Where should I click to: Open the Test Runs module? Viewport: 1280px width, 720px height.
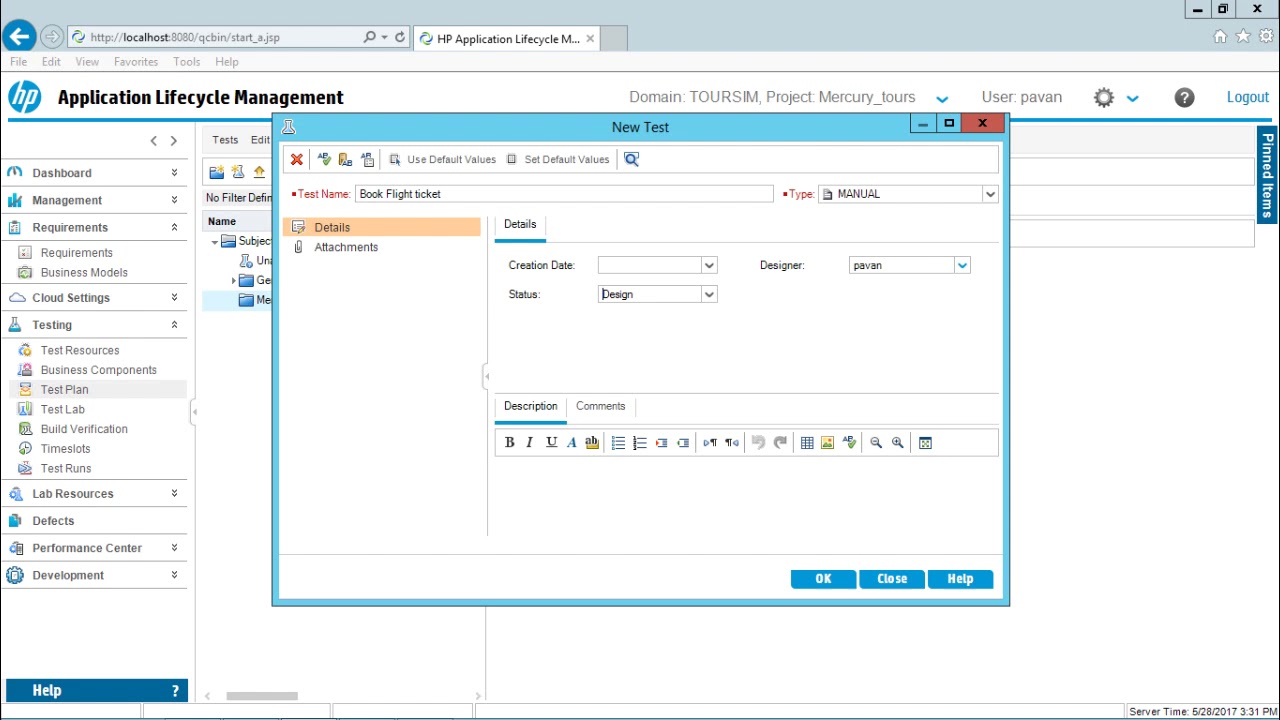[x=66, y=468]
